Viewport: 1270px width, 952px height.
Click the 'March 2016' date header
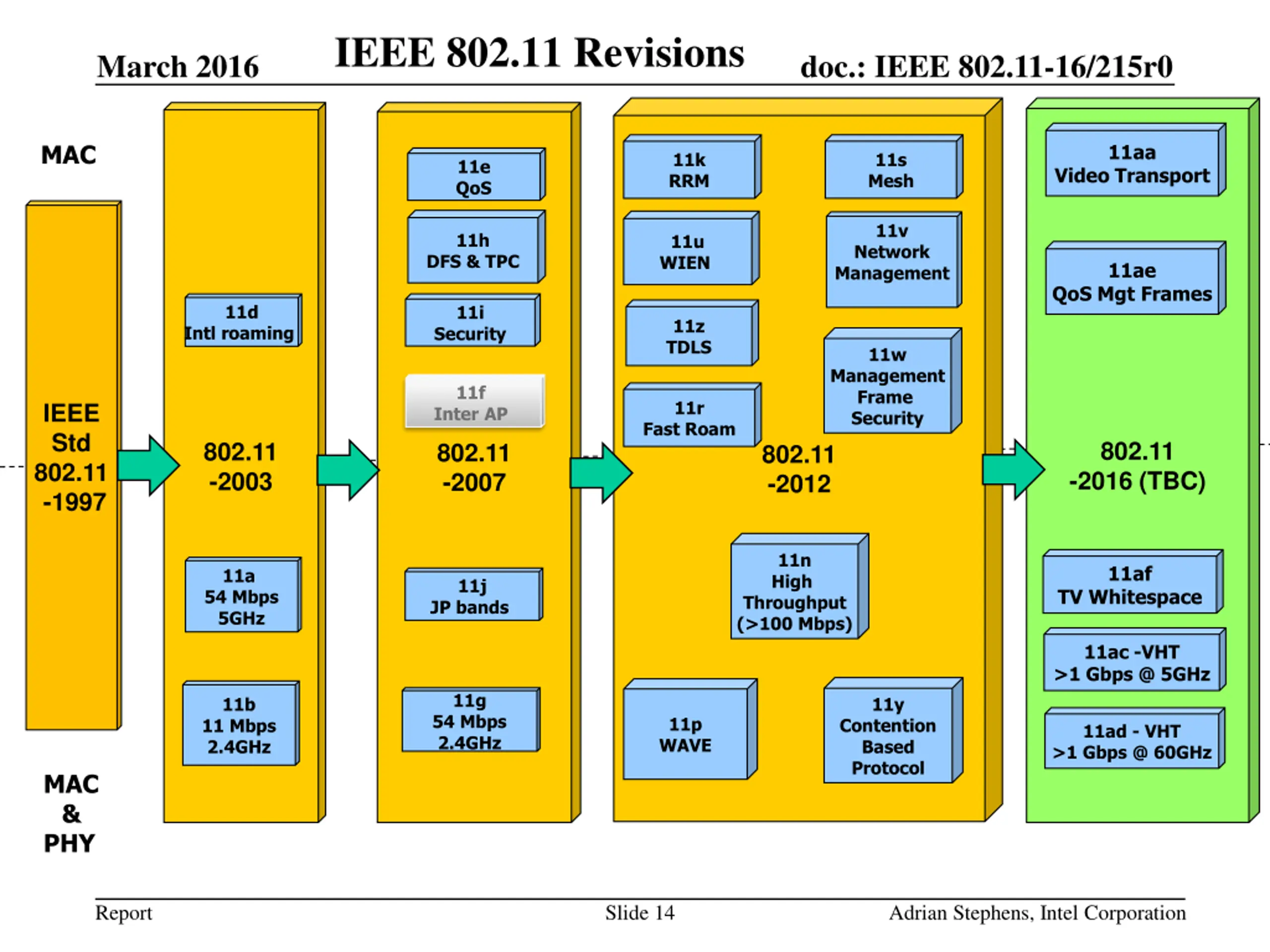point(178,66)
